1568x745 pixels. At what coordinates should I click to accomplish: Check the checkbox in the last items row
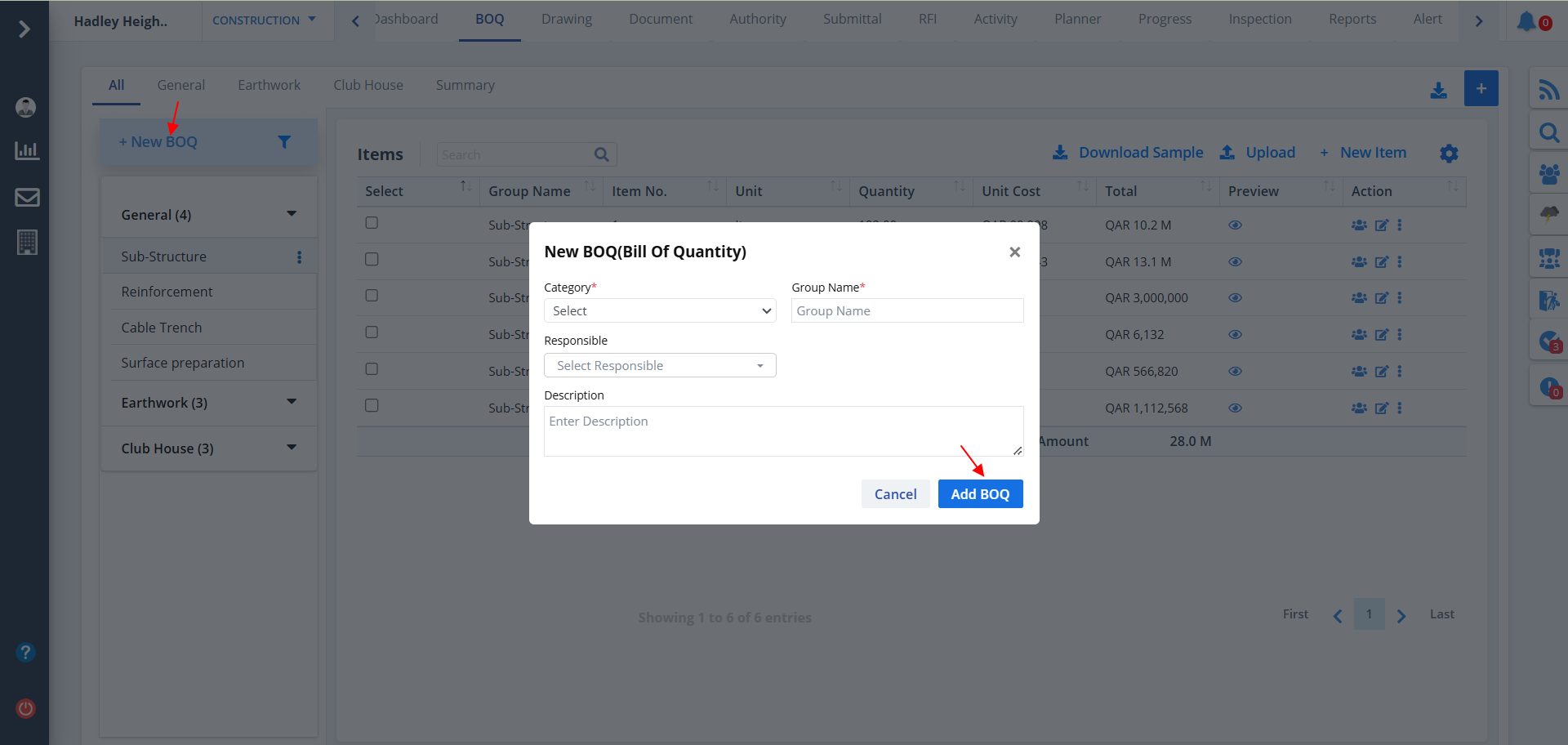coord(372,406)
